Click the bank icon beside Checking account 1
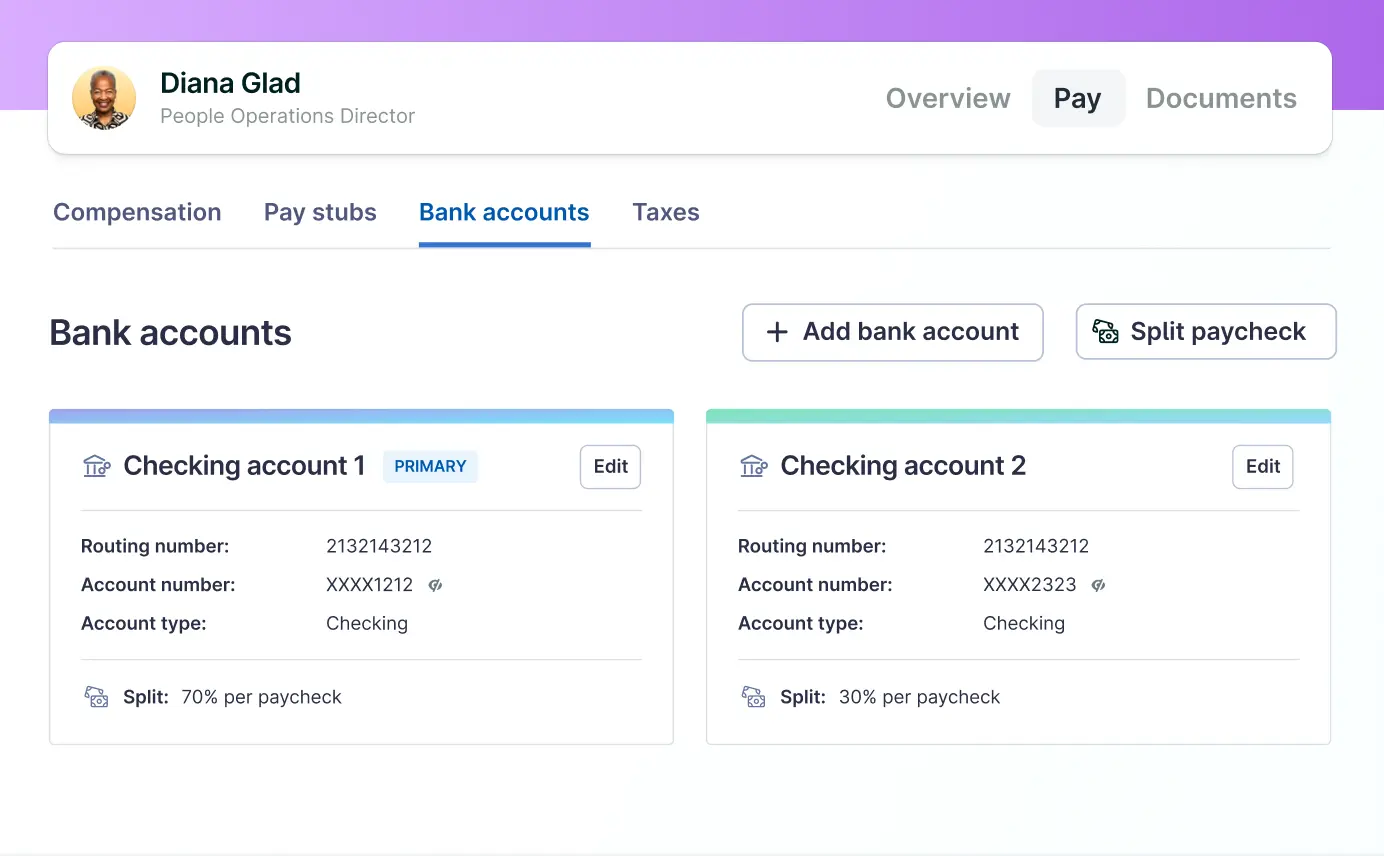 point(96,466)
